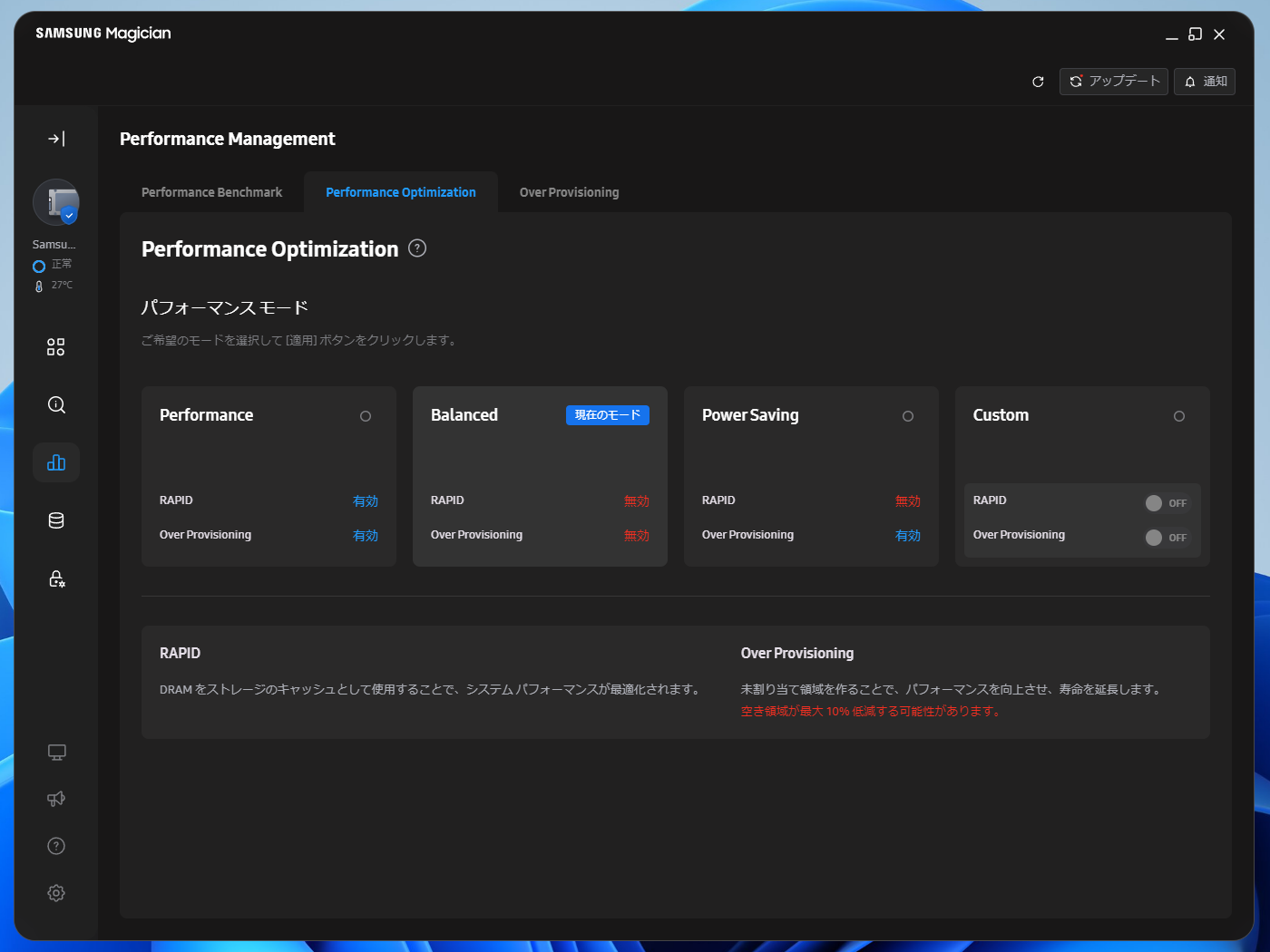
Task: Toggle the Custom Over Provisioning switch
Action: coord(1167,538)
